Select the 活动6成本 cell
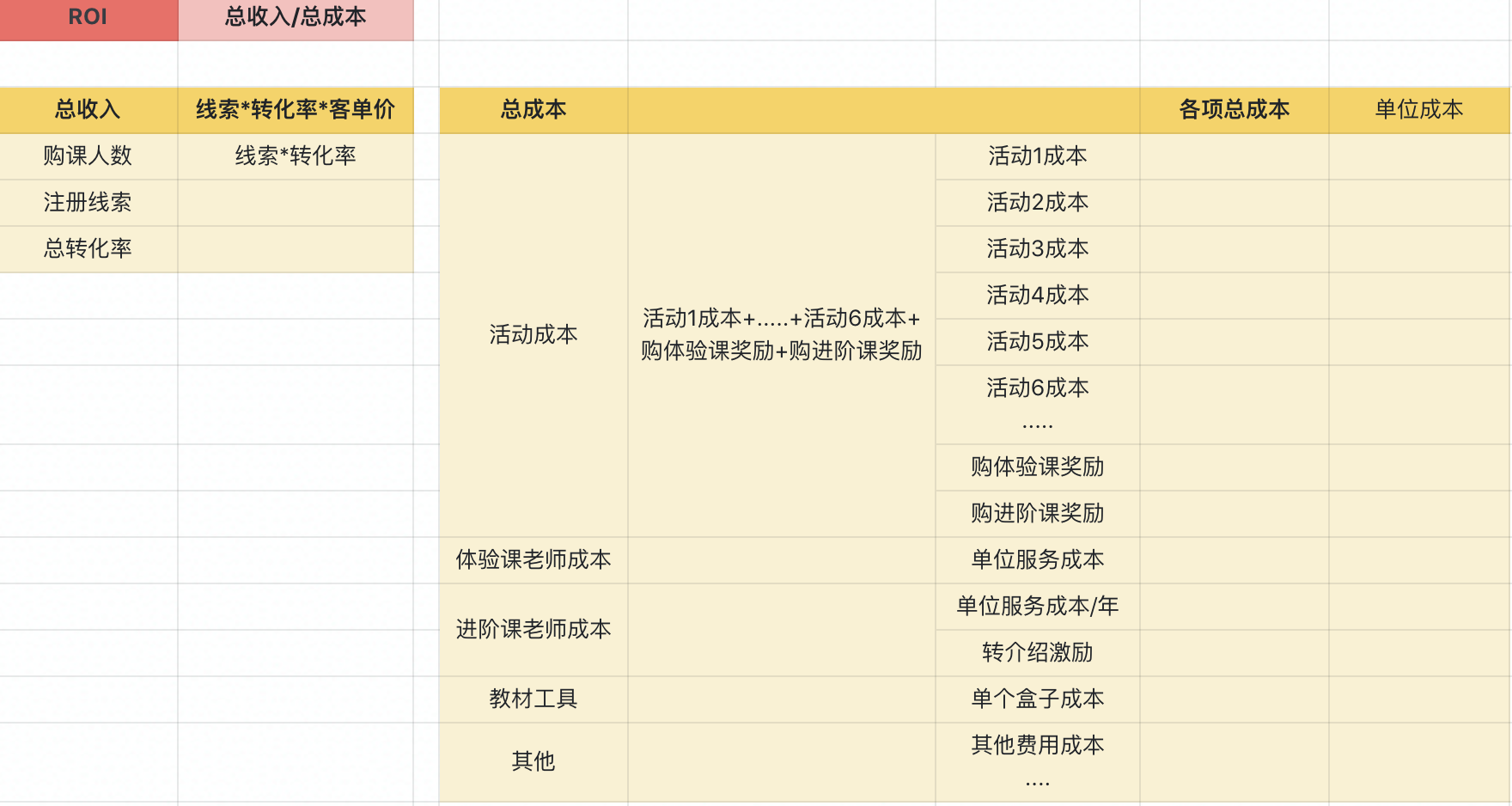1512x806 pixels. pos(1038,405)
